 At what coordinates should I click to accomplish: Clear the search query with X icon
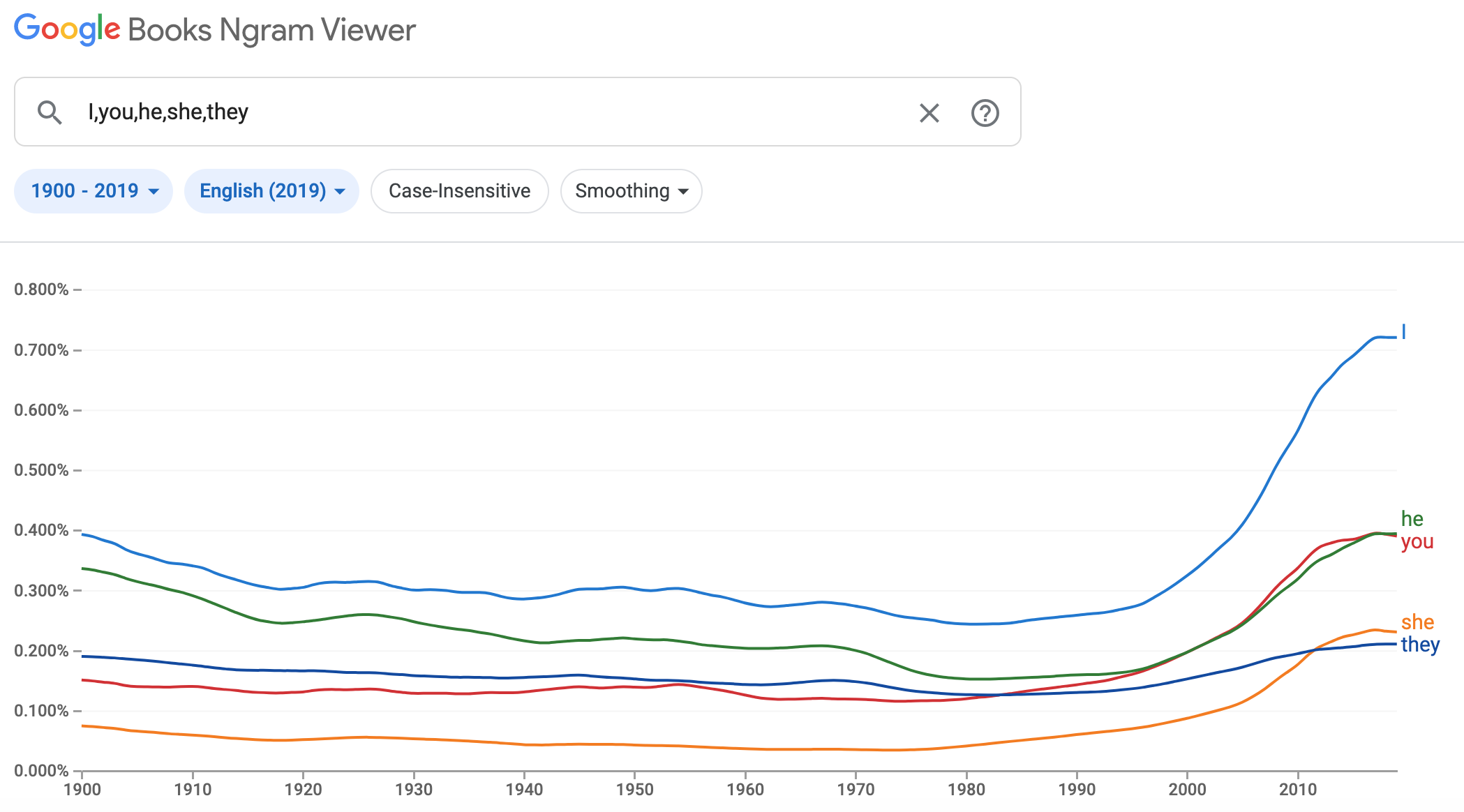pos(929,113)
